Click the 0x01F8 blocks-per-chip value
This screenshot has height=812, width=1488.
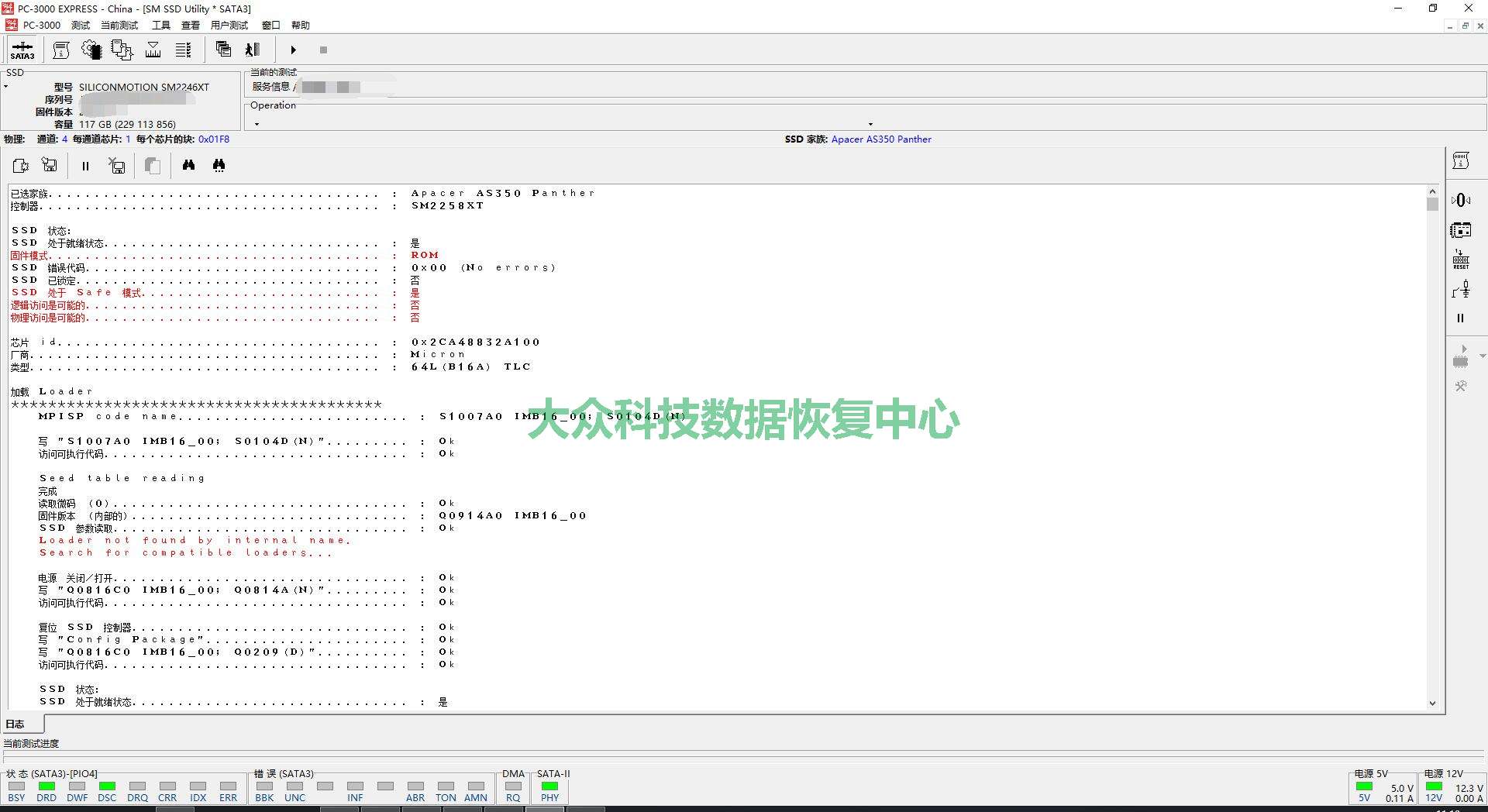(x=214, y=139)
